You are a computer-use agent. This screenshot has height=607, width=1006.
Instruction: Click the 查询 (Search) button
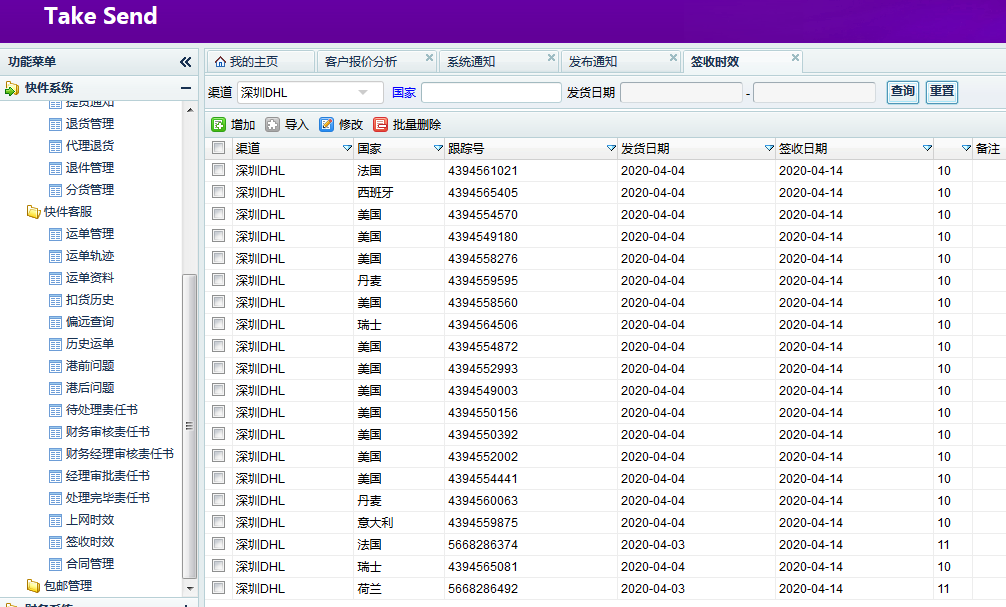pyautogui.click(x=903, y=92)
